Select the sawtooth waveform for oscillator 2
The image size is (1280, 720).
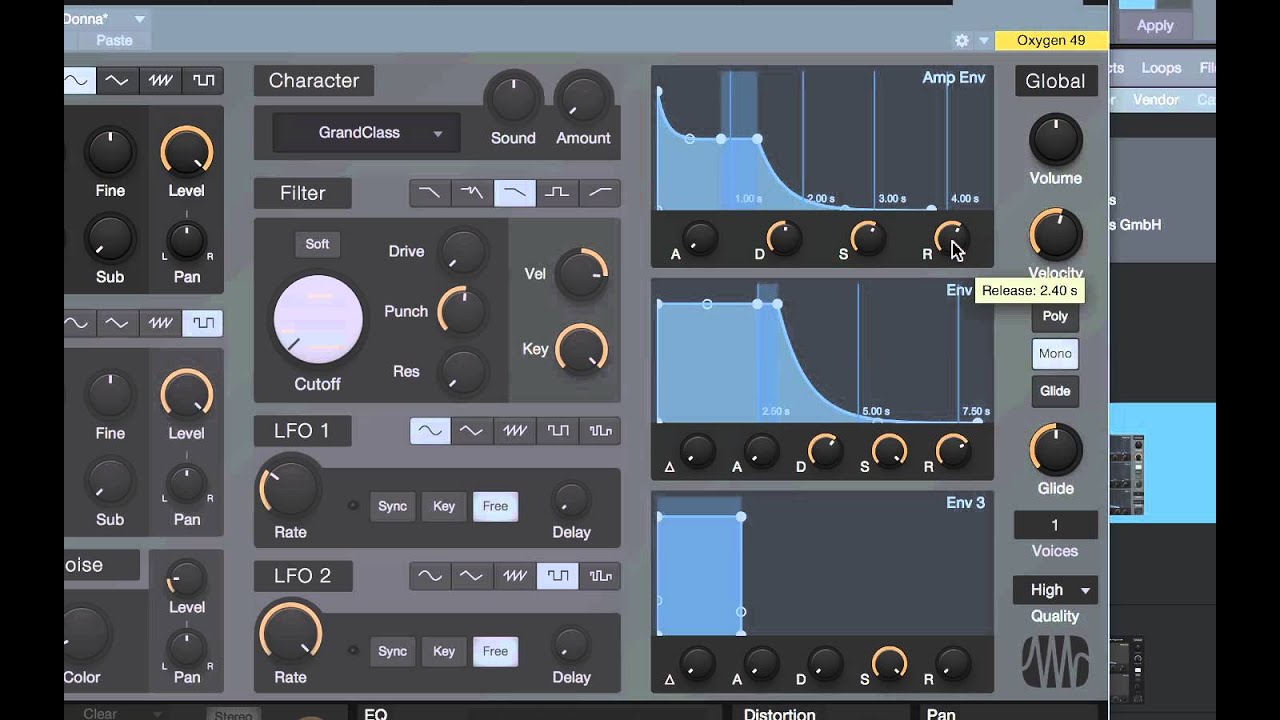pyautogui.click(x=160, y=323)
